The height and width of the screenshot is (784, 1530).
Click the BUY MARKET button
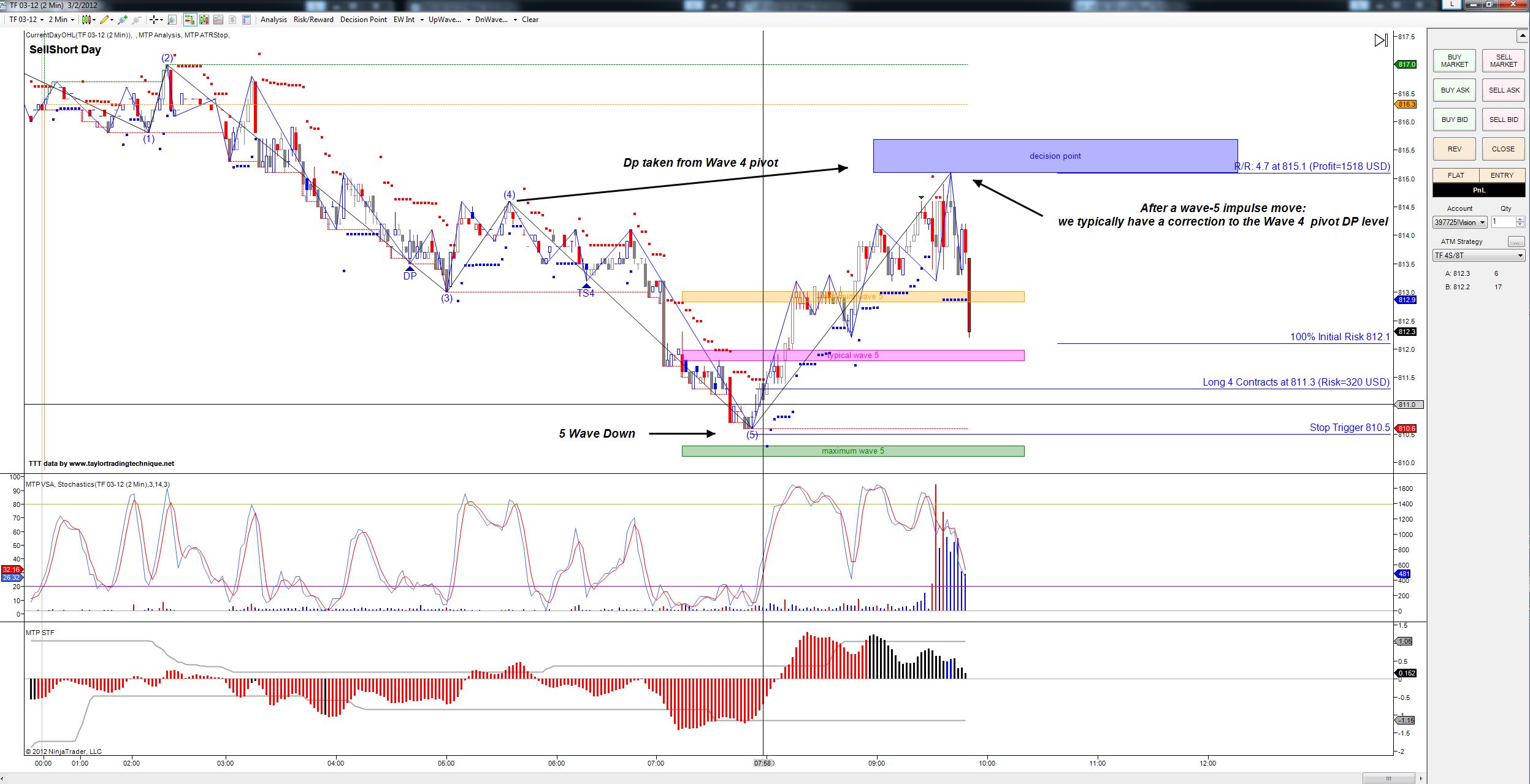[1455, 61]
